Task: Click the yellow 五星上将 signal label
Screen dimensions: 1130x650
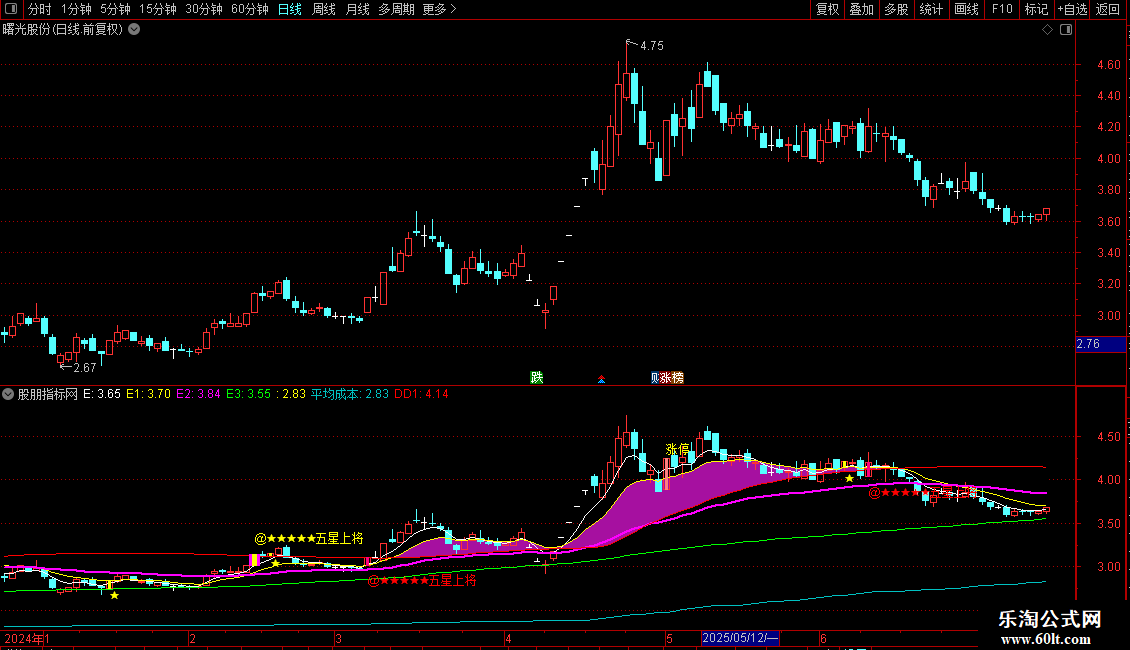Action: (x=309, y=538)
